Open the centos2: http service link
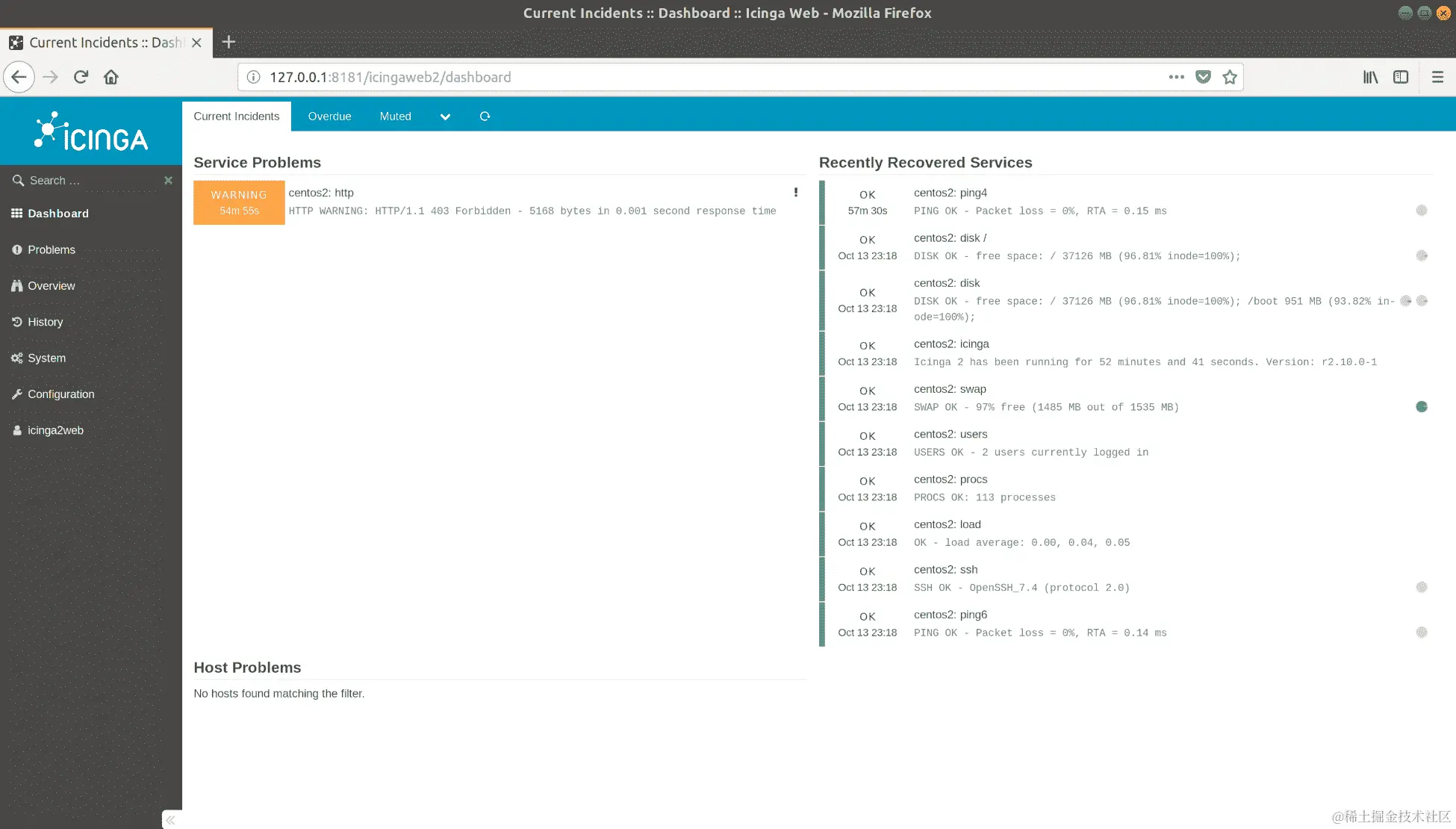Screen dimensions: 1456x829 pos(321,193)
